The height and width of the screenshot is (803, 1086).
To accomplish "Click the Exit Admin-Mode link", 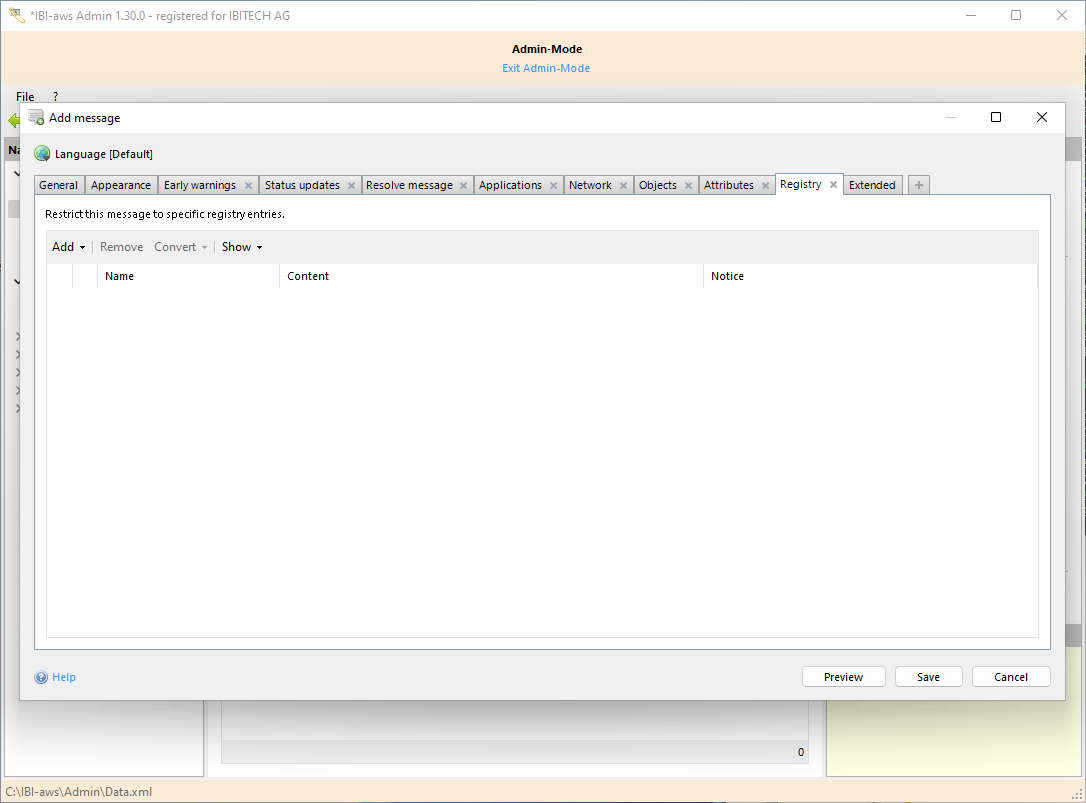I will coord(546,67).
